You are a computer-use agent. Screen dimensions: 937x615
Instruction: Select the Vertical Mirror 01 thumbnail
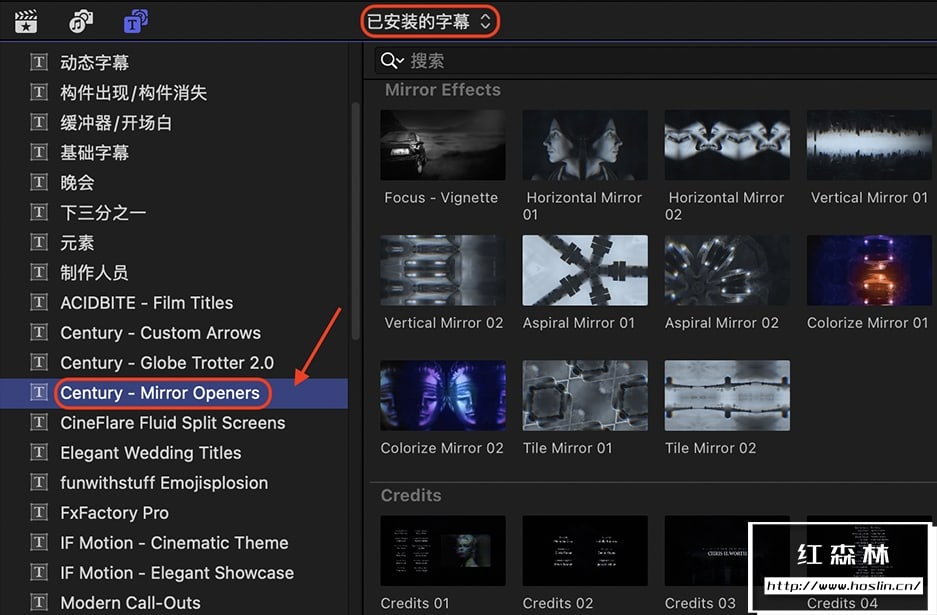click(869, 145)
